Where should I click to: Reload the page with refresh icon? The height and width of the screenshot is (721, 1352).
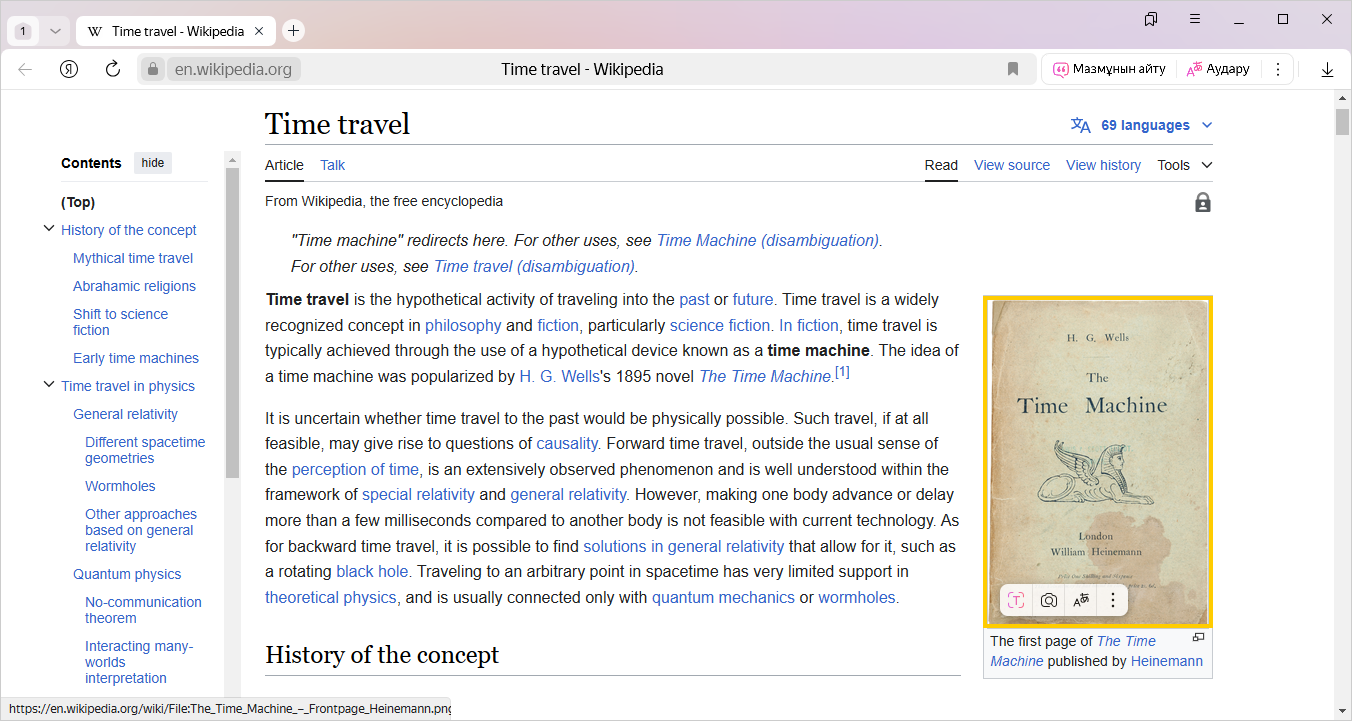click(113, 69)
